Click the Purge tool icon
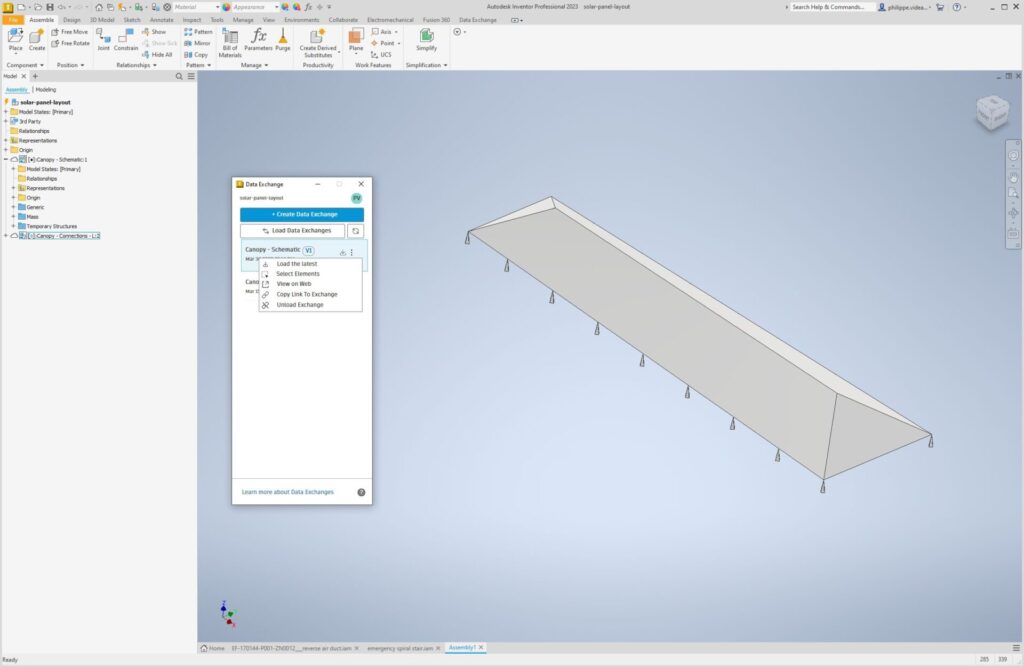 [282, 37]
